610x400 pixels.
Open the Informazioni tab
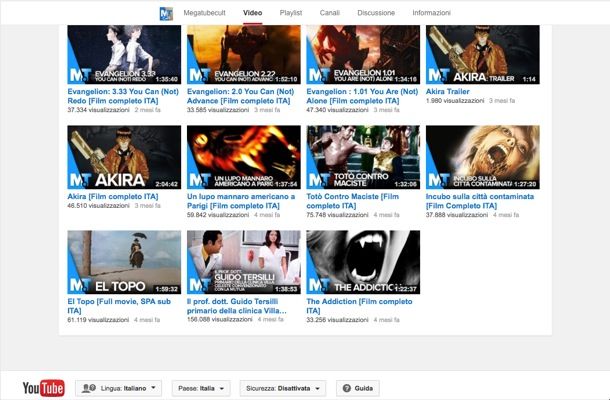pos(431,13)
